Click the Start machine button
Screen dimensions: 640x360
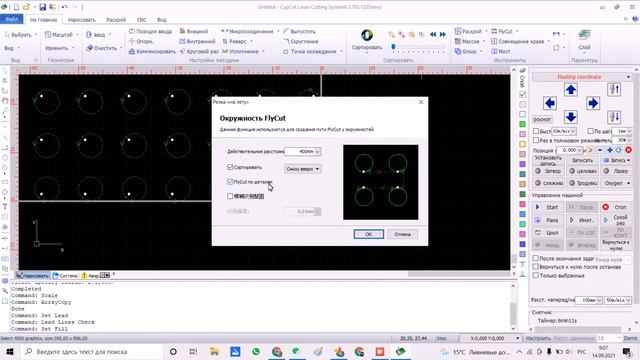point(547,207)
